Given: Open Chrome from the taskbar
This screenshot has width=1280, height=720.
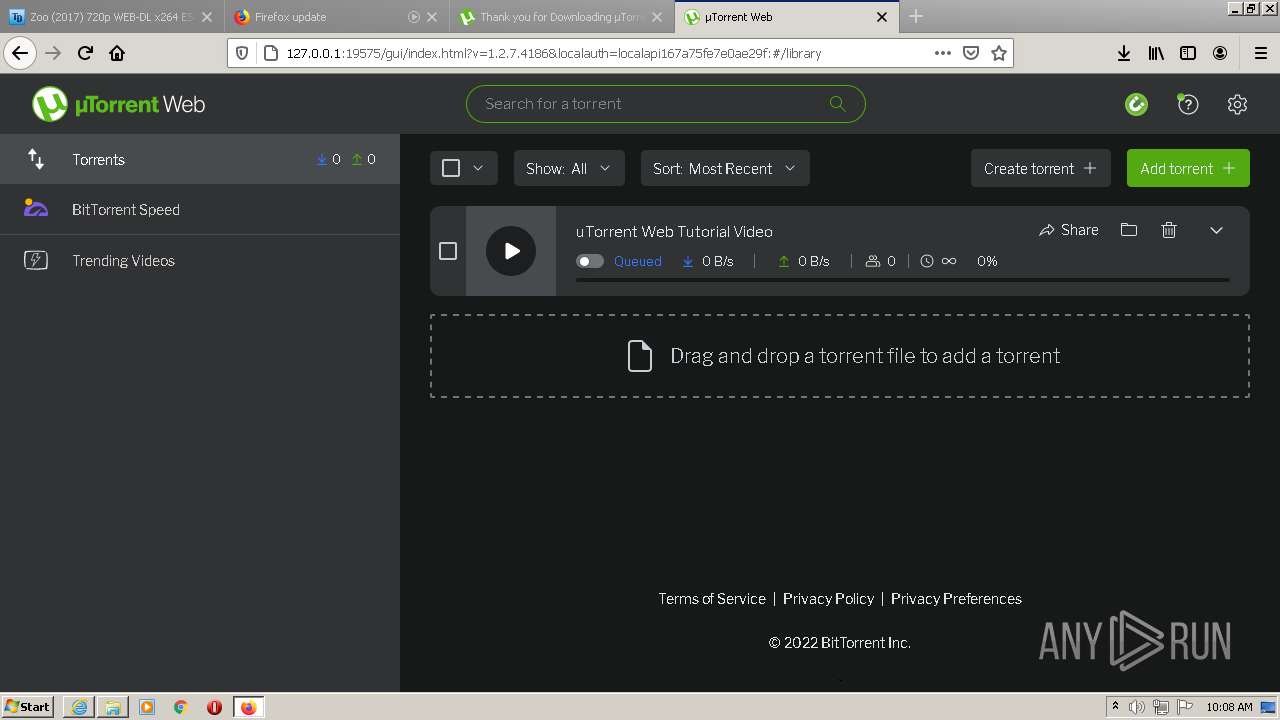Looking at the screenshot, I should tap(181, 707).
